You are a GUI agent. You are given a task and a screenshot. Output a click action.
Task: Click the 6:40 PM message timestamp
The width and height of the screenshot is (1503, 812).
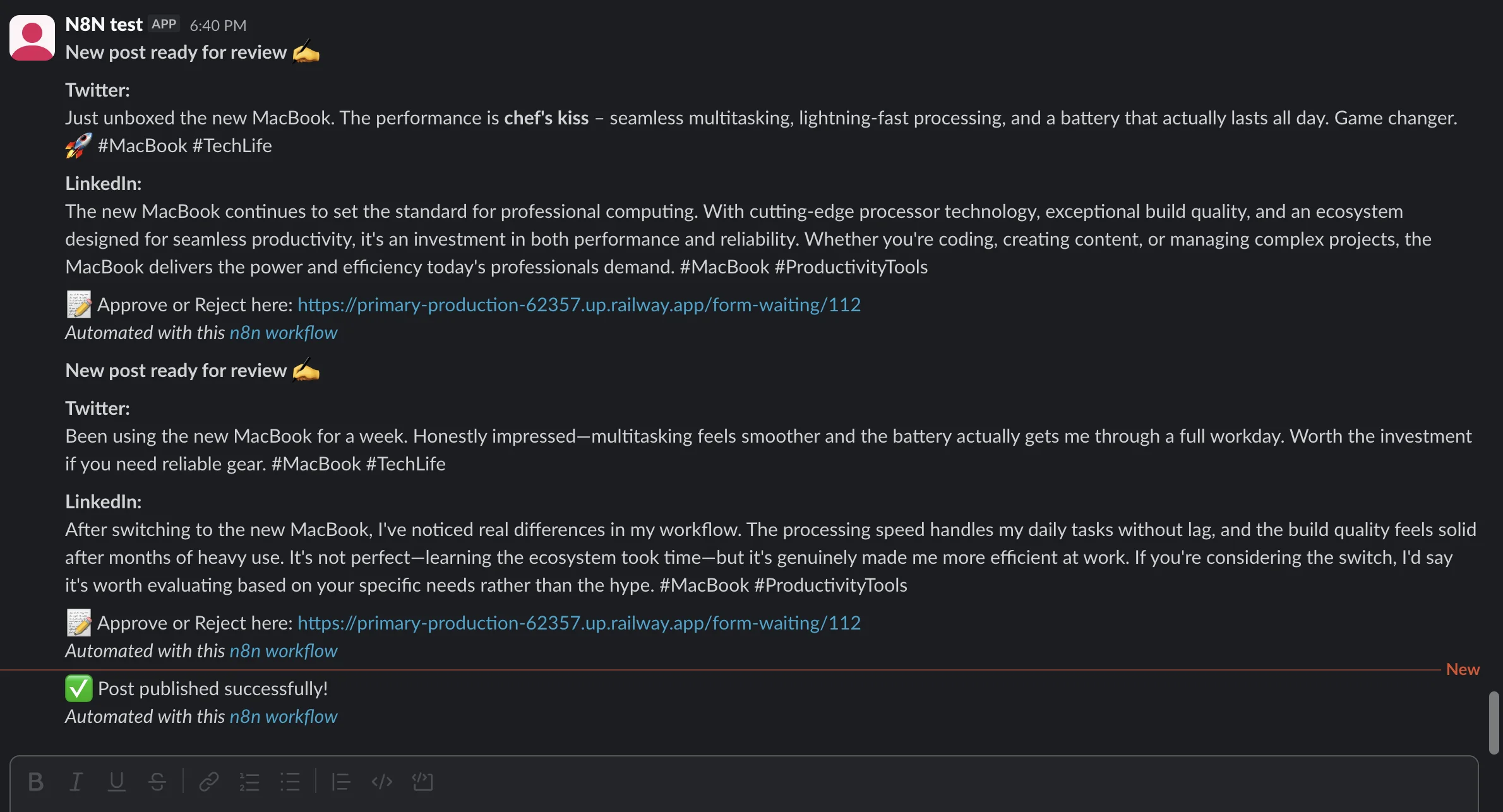217,25
